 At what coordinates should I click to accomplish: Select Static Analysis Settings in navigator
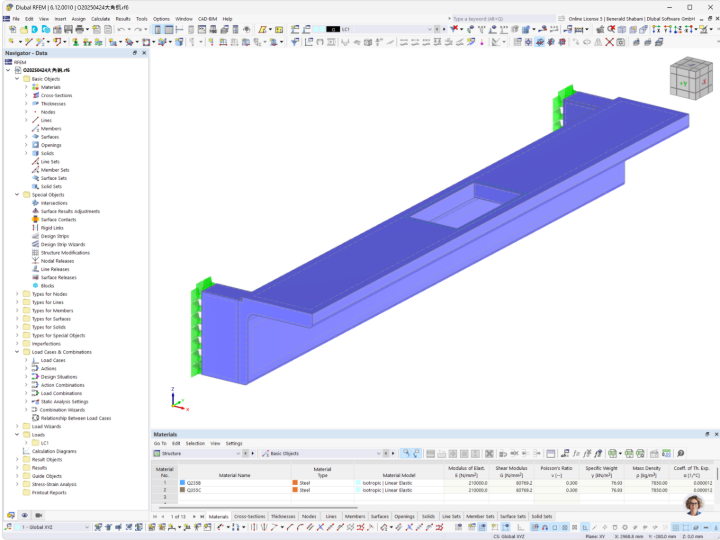coord(64,401)
